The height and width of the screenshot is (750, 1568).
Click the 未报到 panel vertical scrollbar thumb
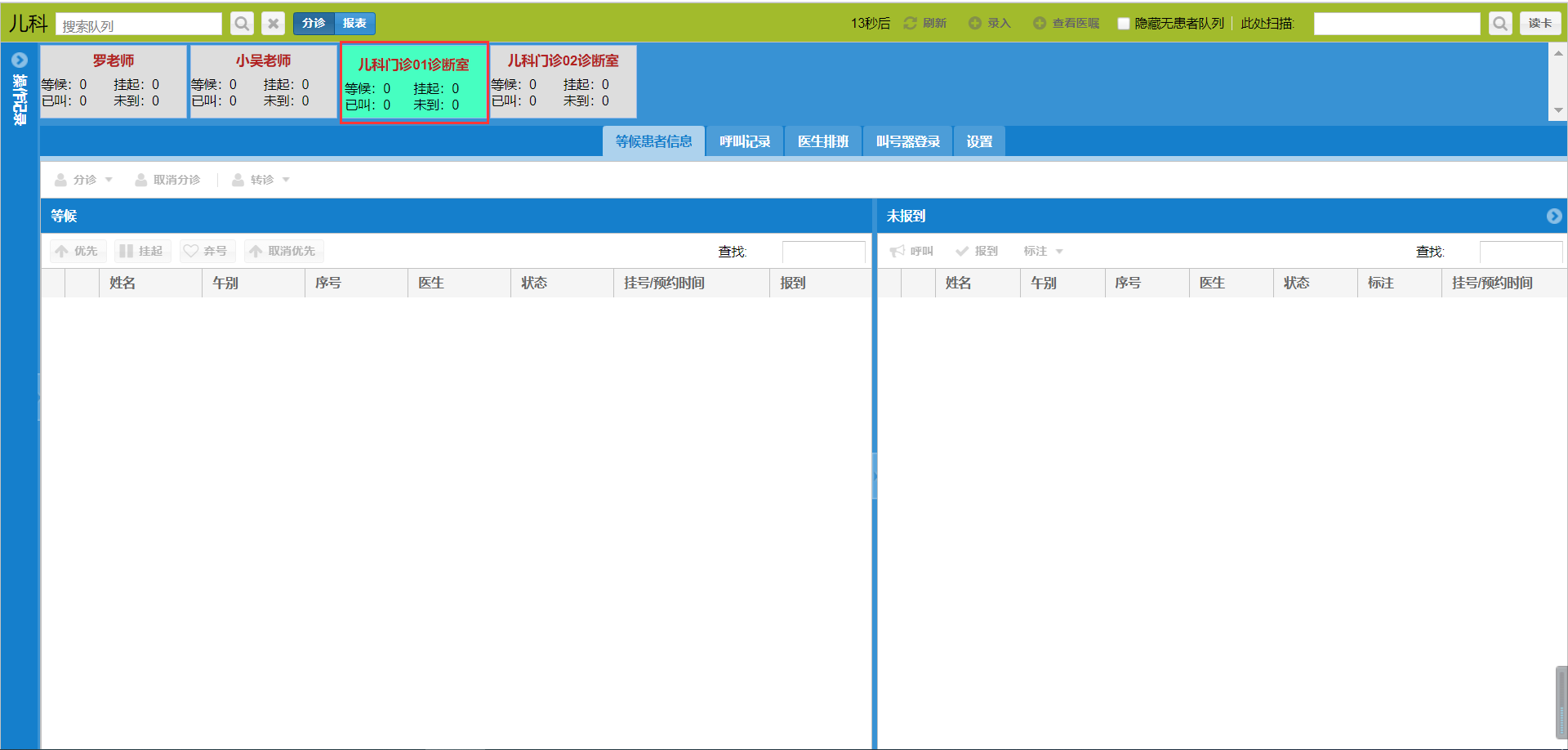coord(1561,703)
